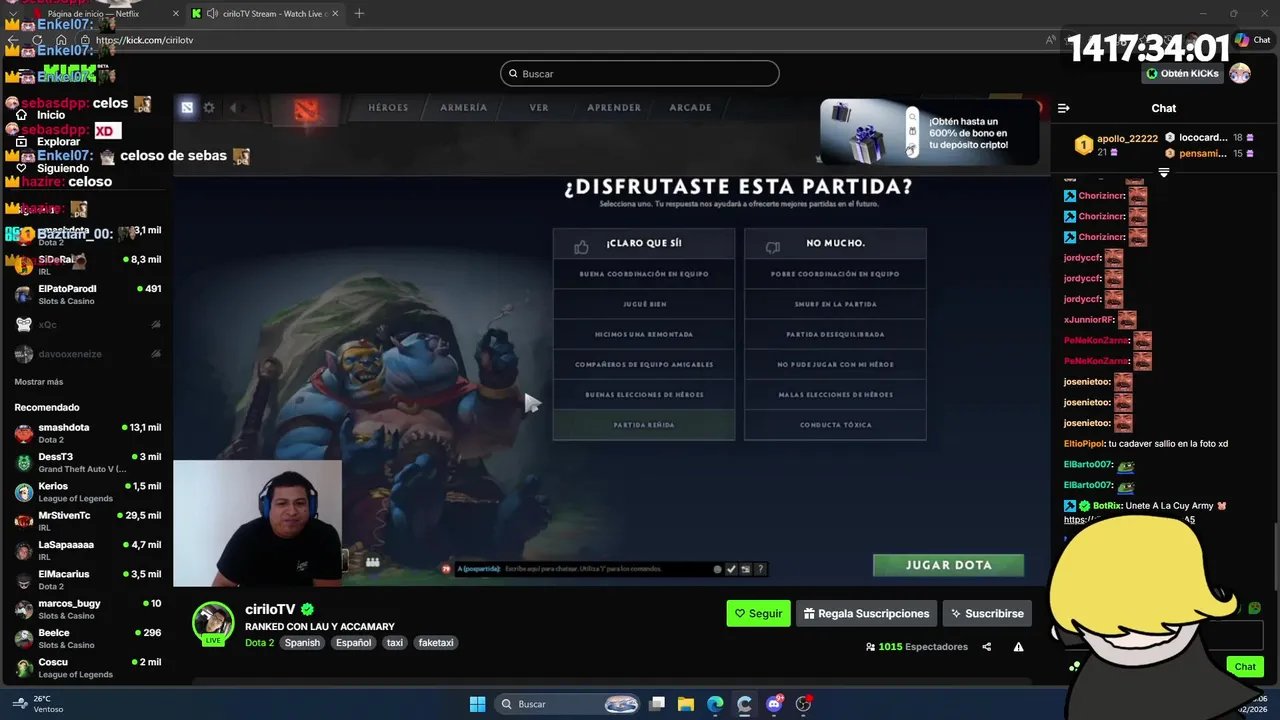Select the Partida reñida option
Viewport: 1280px width, 720px height.
pyautogui.click(x=644, y=425)
